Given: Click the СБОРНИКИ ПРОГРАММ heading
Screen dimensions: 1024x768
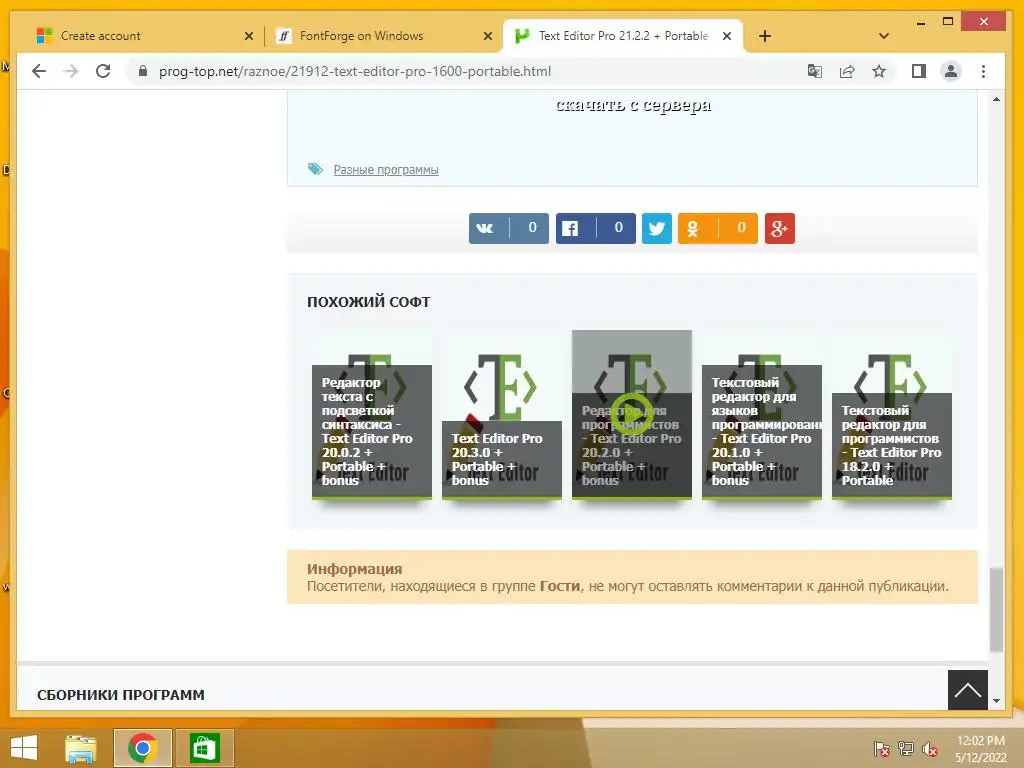Looking at the screenshot, I should [121, 696].
